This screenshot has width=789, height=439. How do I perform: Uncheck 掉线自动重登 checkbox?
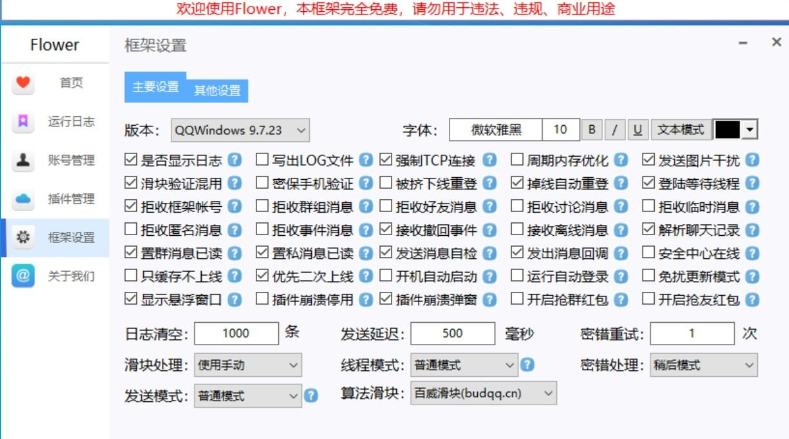(x=517, y=183)
